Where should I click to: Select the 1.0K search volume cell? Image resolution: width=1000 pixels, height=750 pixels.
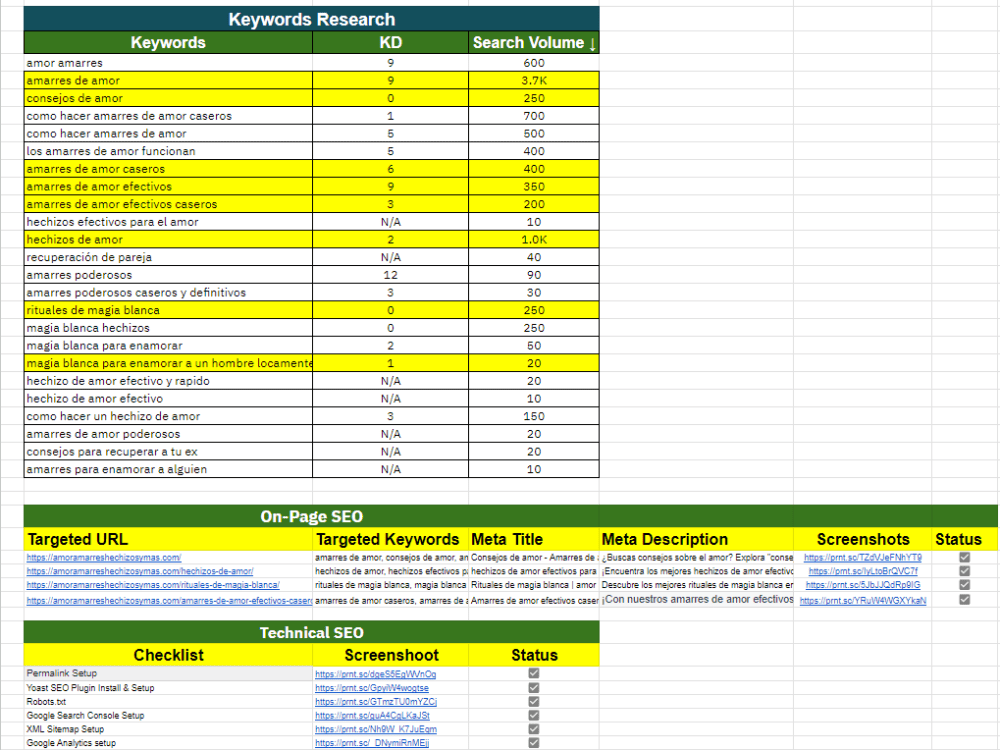534,239
